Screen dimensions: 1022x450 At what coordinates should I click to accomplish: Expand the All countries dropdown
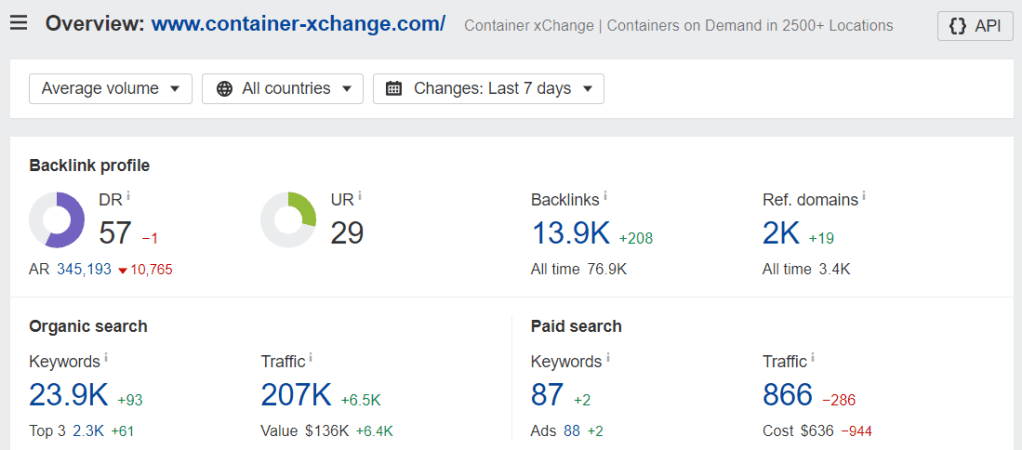click(x=287, y=88)
